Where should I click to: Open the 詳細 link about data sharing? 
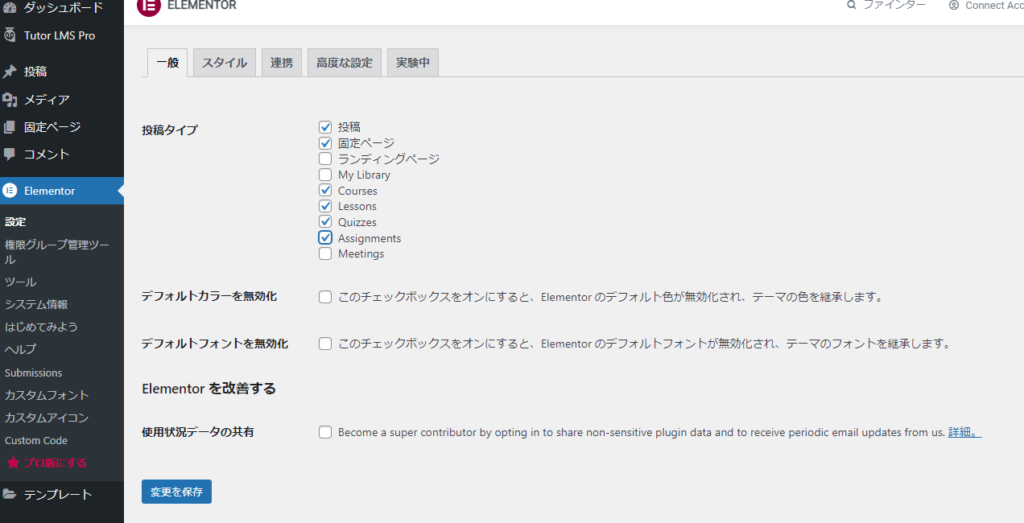click(965, 432)
